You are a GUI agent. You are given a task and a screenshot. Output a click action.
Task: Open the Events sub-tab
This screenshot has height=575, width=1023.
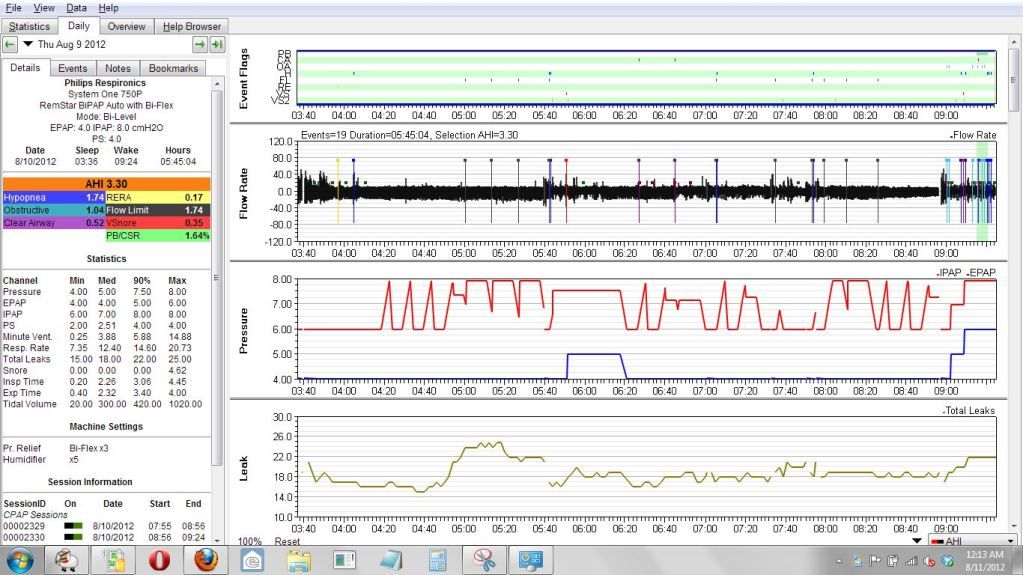click(72, 69)
